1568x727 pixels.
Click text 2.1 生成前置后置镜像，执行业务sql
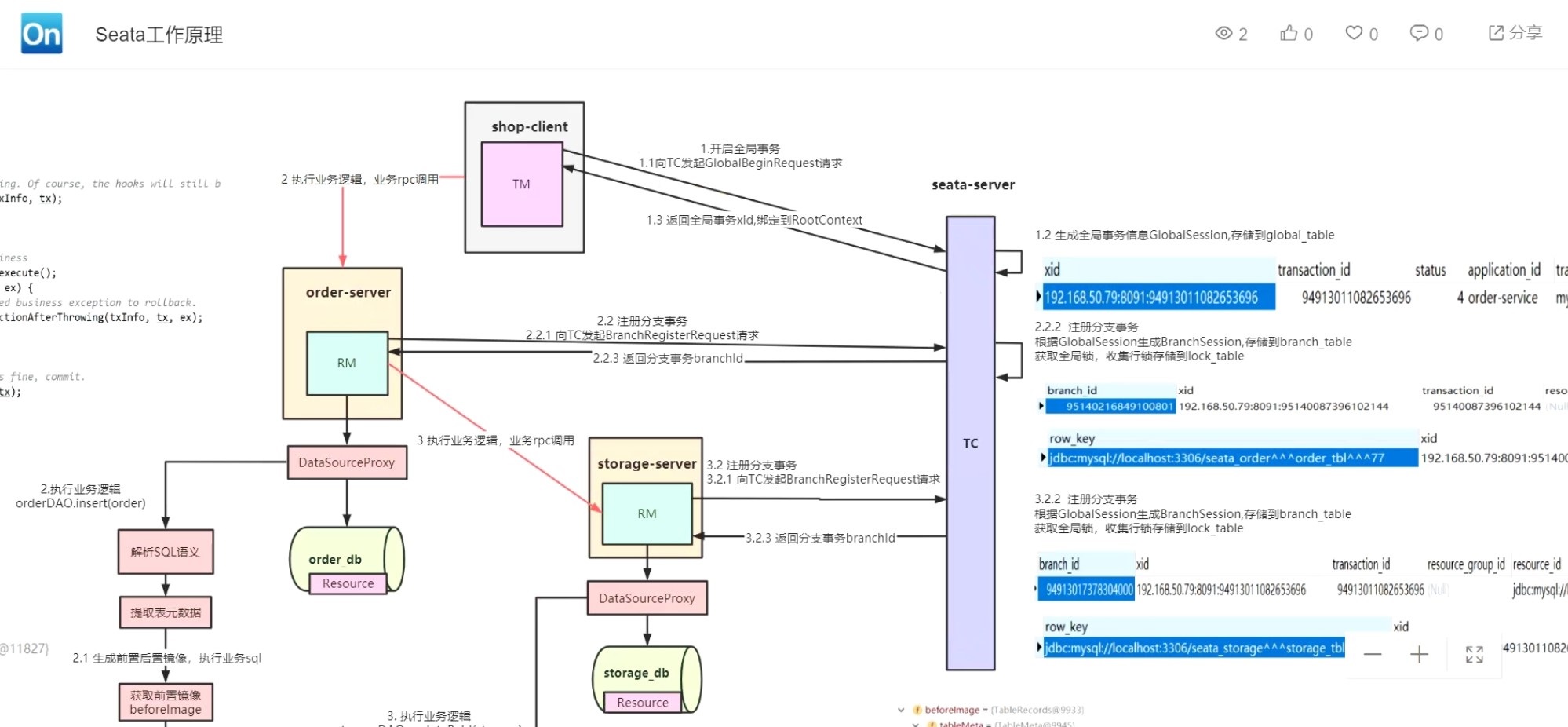tap(167, 658)
